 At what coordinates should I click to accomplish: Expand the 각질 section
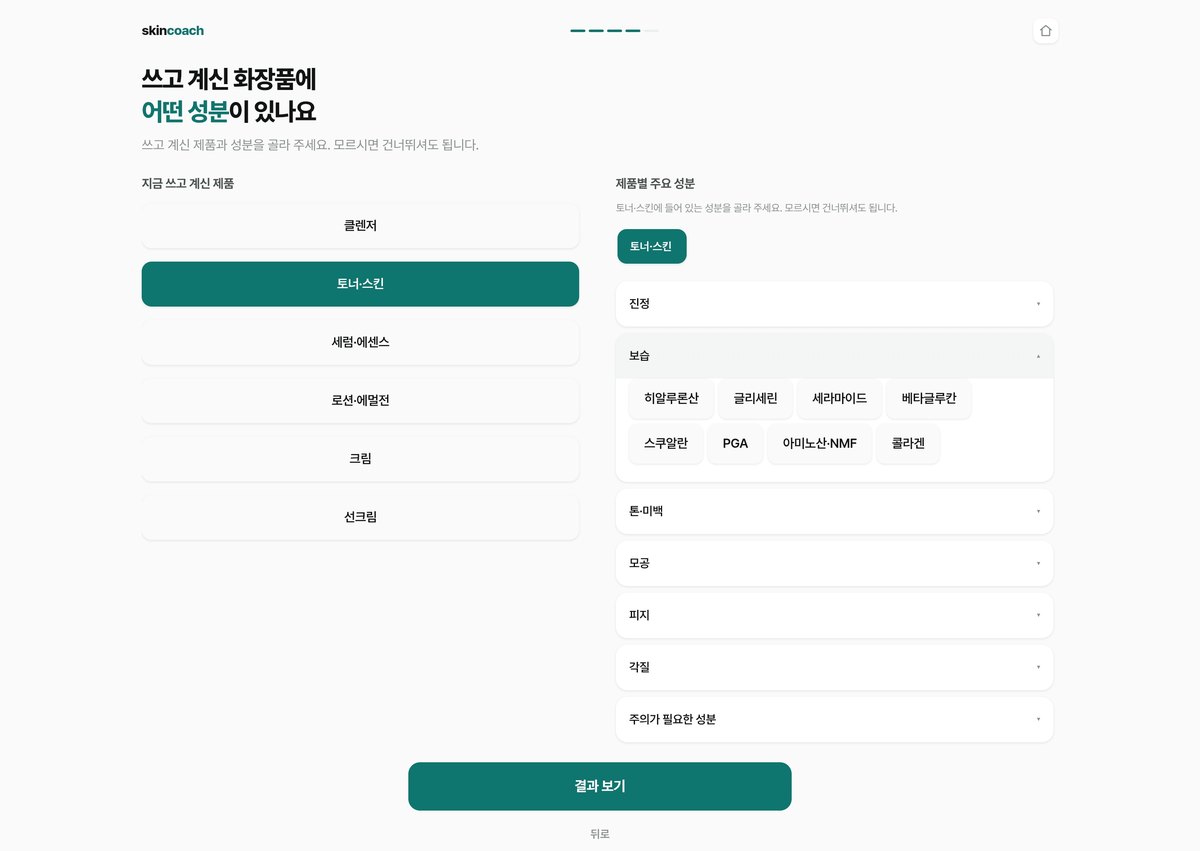pos(834,667)
